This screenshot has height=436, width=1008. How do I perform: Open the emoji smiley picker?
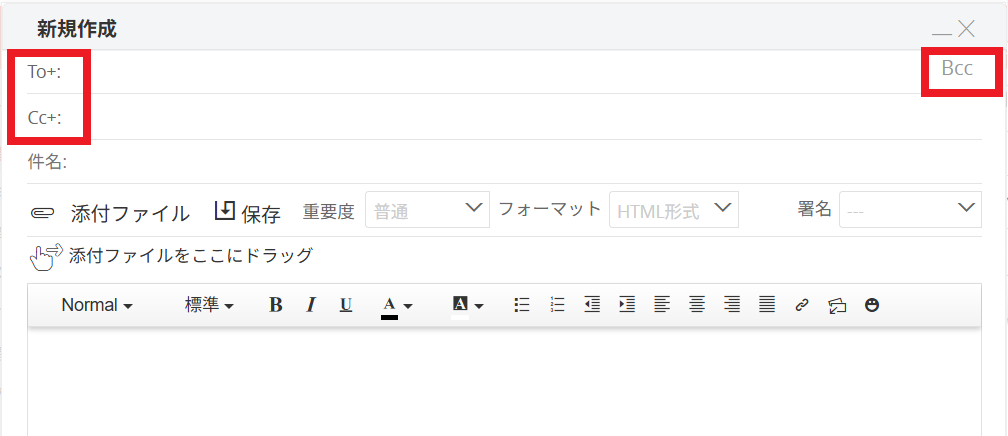pyautogui.click(x=872, y=305)
